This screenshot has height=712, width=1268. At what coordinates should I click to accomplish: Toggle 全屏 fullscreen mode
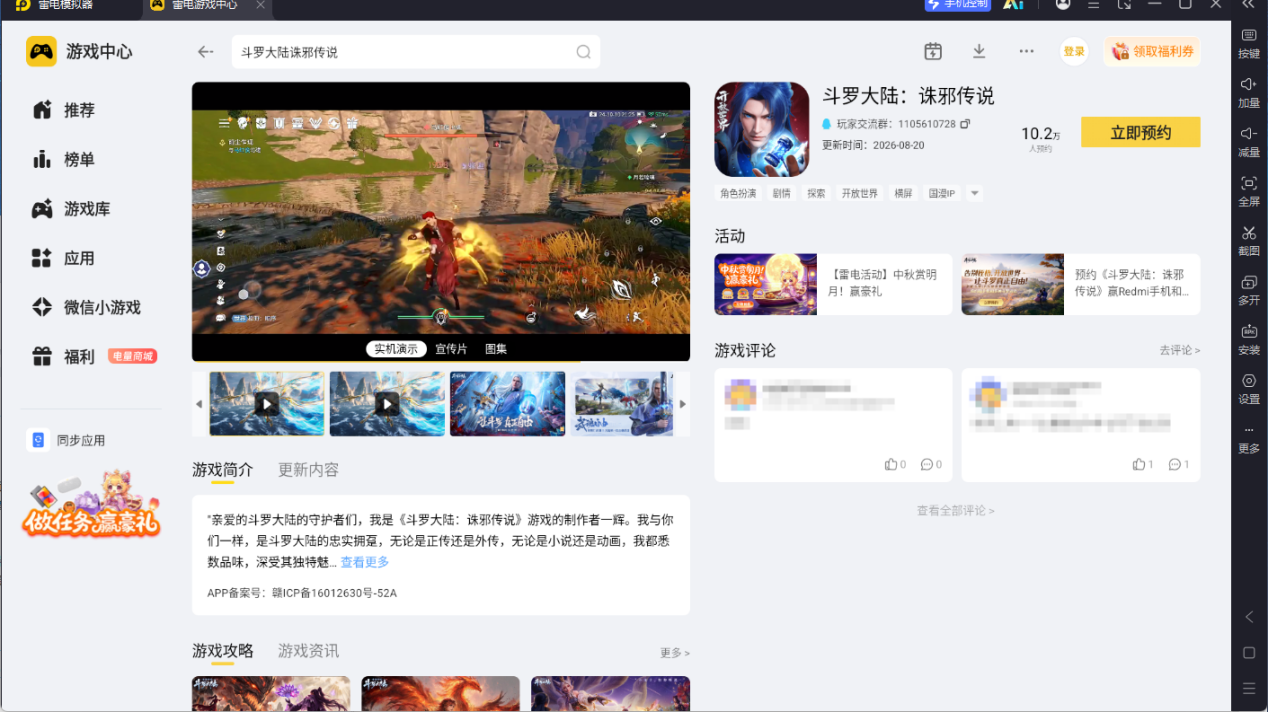[1249, 191]
